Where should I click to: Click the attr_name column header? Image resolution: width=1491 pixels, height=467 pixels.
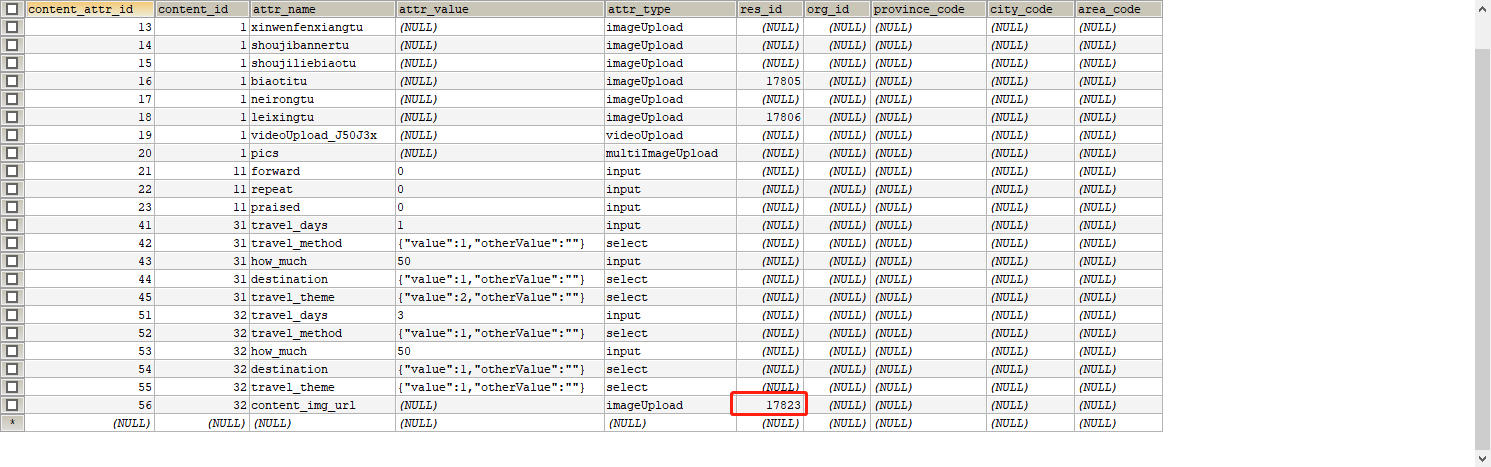322,9
